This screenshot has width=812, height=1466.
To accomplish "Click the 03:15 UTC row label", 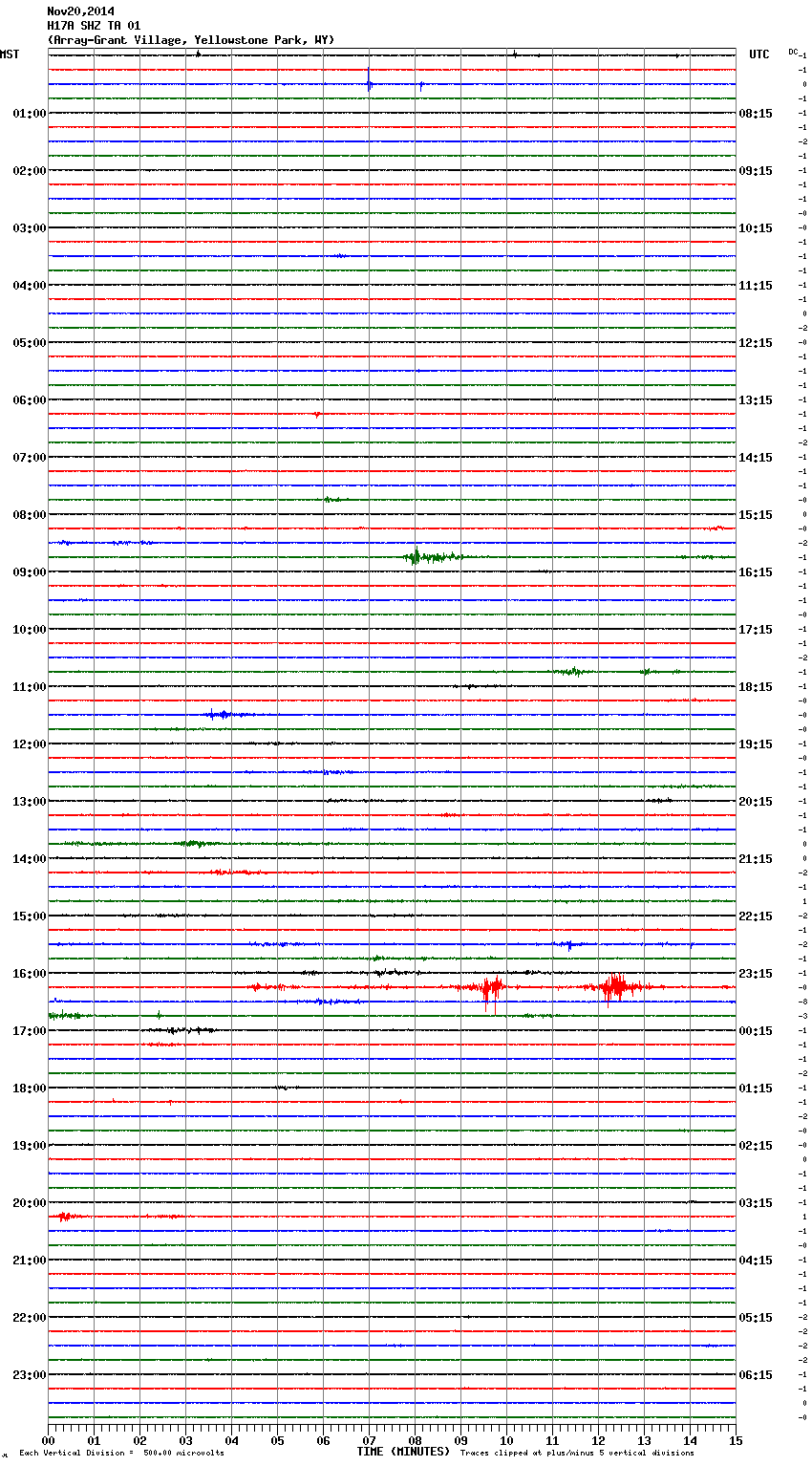I will coord(756,1203).
